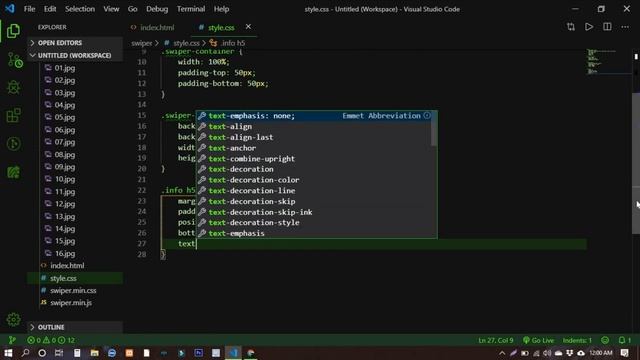Choose the text-align-last suggestion
This screenshot has width=640, height=360.
pos(313,137)
